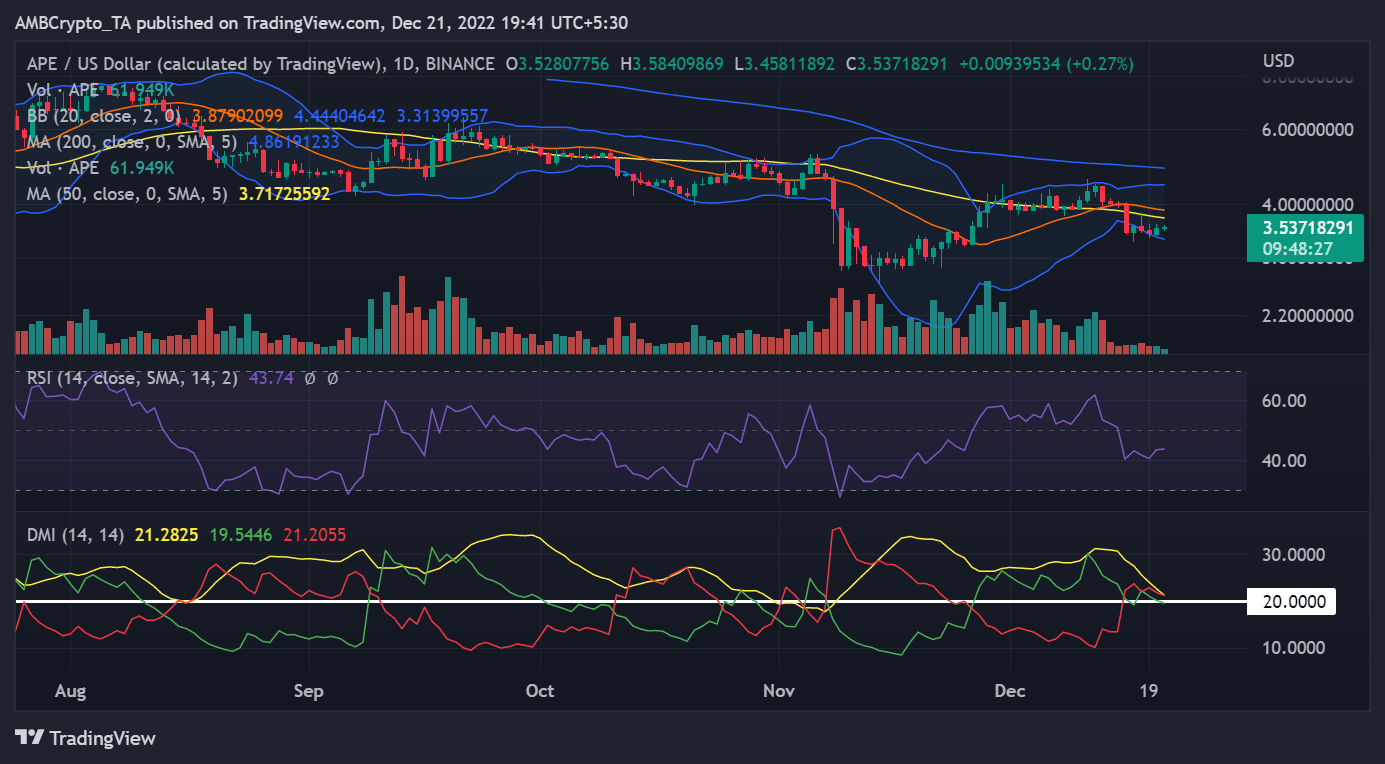Select the MA (50, close, 0, SMA, 5) legend
Image resolution: width=1385 pixels, height=764 pixels.
(x=129, y=193)
